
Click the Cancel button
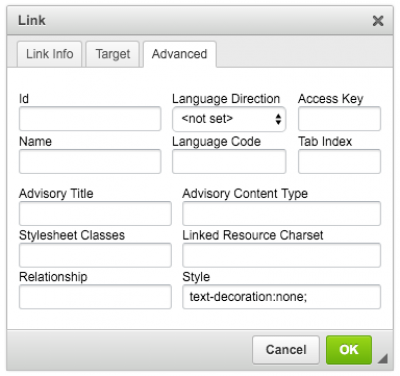[x=286, y=350]
